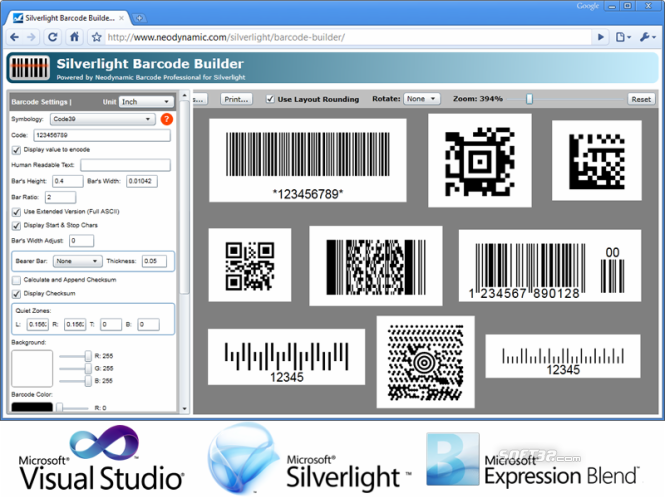Click the Microsoft Silverlight logo
This screenshot has width=665, height=498.
click(310, 459)
